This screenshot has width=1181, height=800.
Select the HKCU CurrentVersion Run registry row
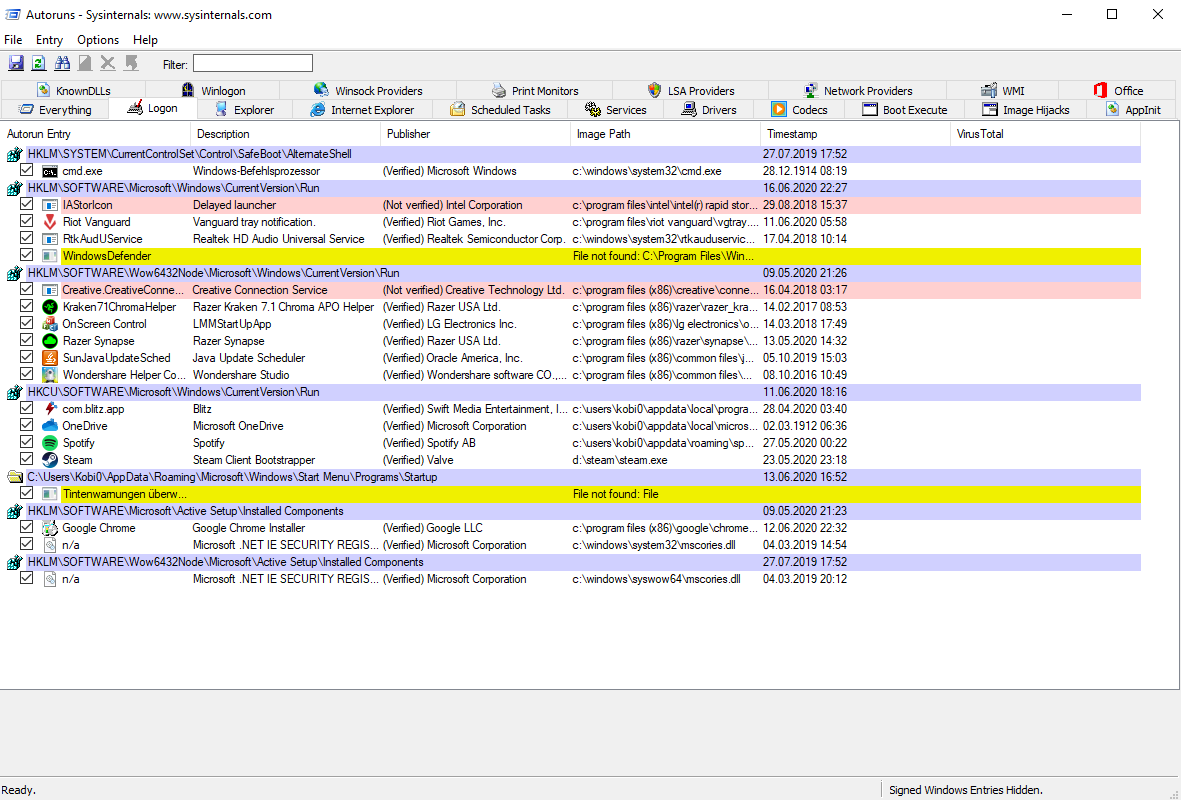[572, 392]
